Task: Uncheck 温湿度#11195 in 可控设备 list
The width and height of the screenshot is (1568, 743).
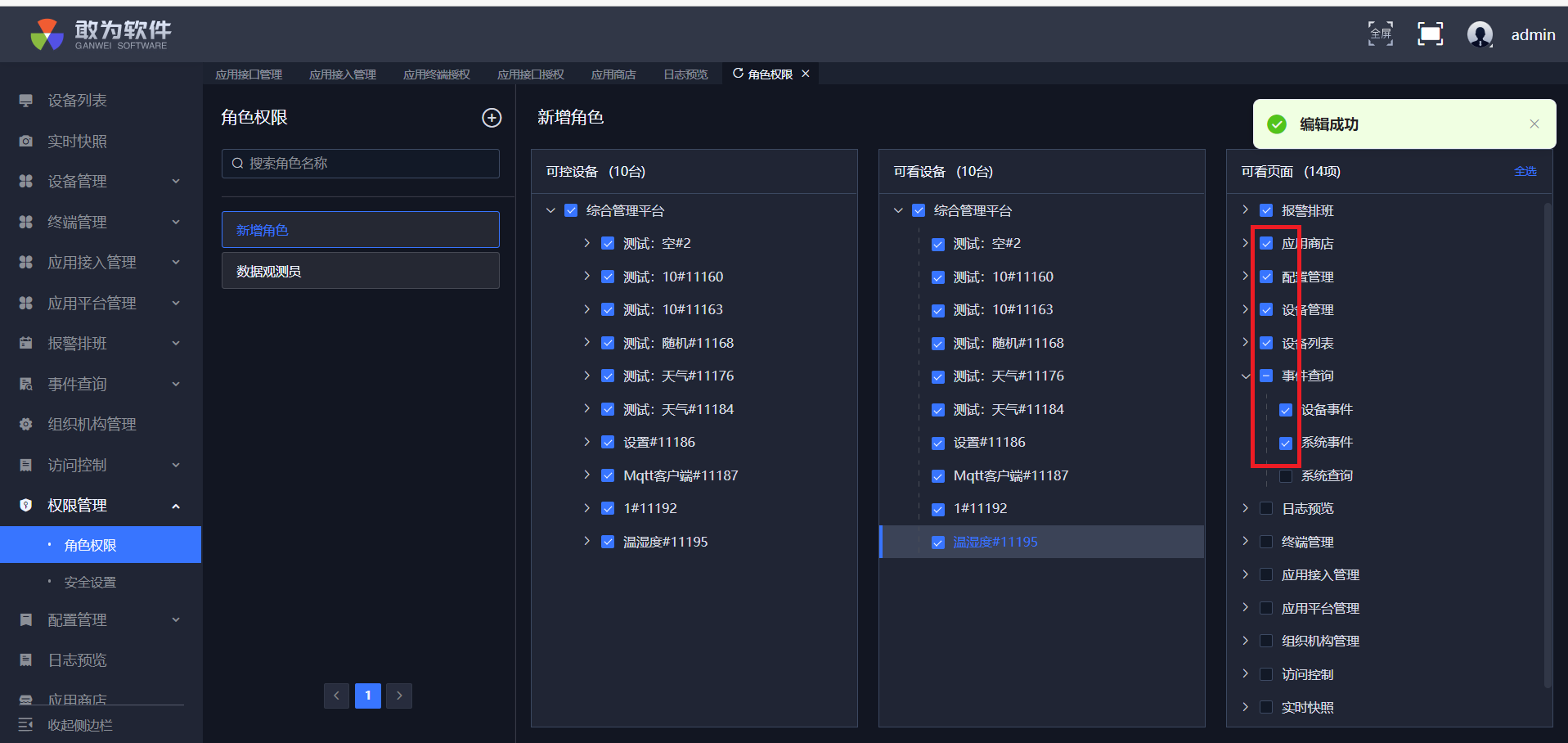Action: tap(608, 542)
